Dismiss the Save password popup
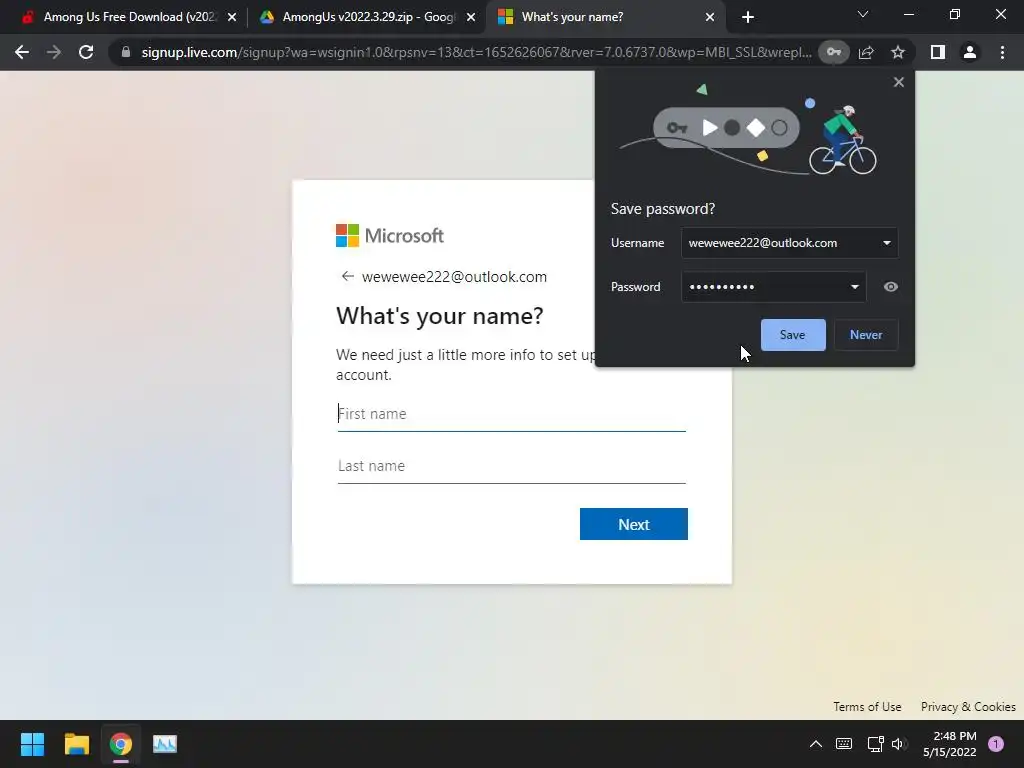The width and height of the screenshot is (1024, 768). [899, 82]
